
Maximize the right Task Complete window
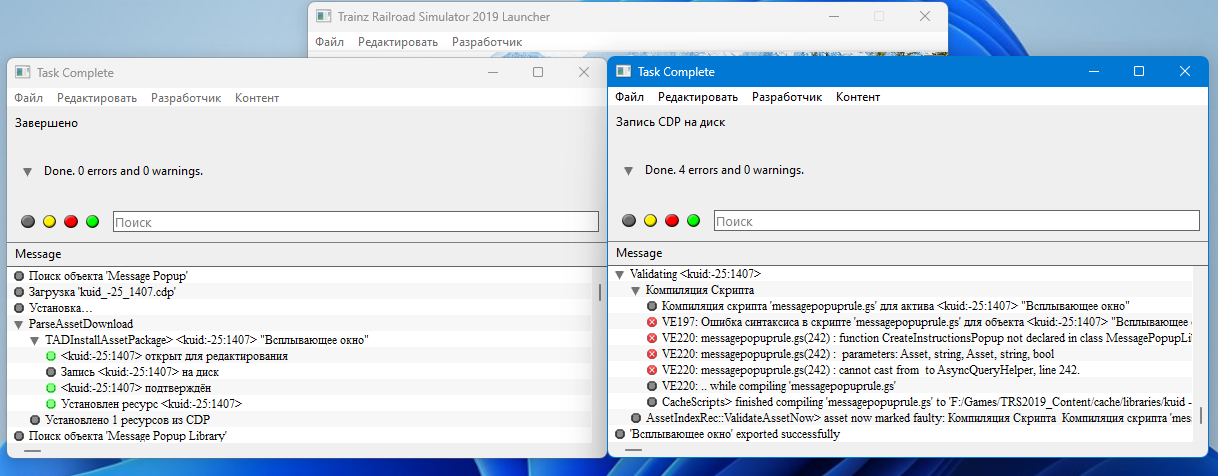(1139, 71)
